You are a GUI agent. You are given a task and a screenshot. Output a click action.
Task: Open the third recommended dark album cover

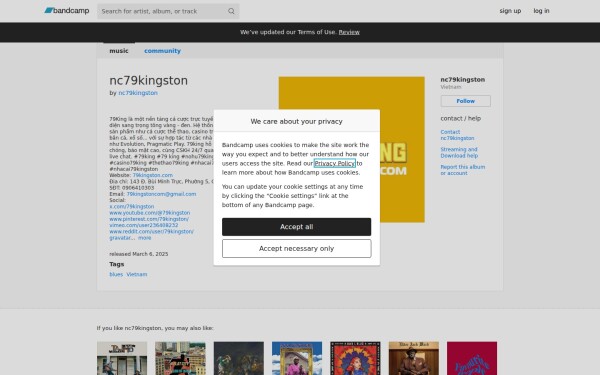[x=239, y=358]
